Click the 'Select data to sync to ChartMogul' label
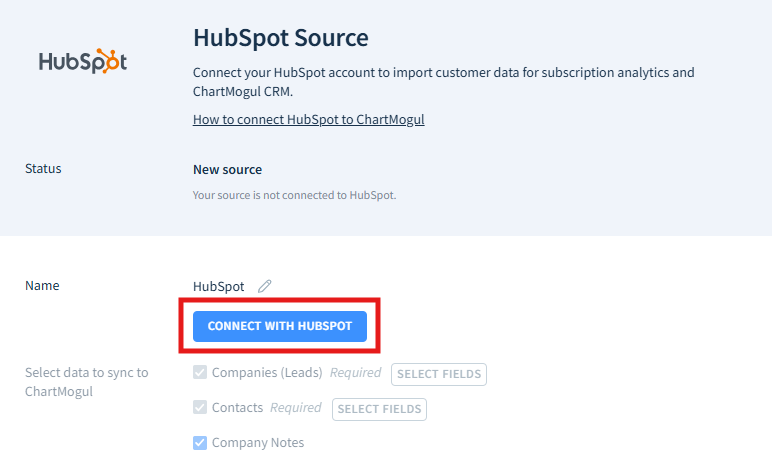Screen dimensions: 772x465 pyautogui.click(x=87, y=382)
